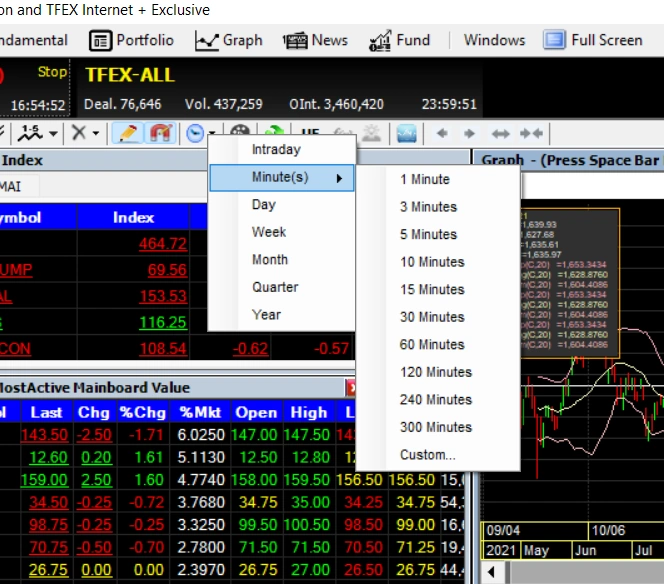Sort by High column header
Image resolution: width=664 pixels, height=584 pixels.
coord(308,412)
